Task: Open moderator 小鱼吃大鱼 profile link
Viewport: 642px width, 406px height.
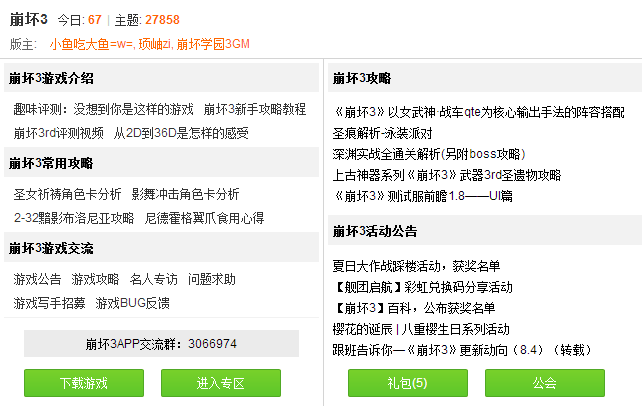Action: [91, 45]
